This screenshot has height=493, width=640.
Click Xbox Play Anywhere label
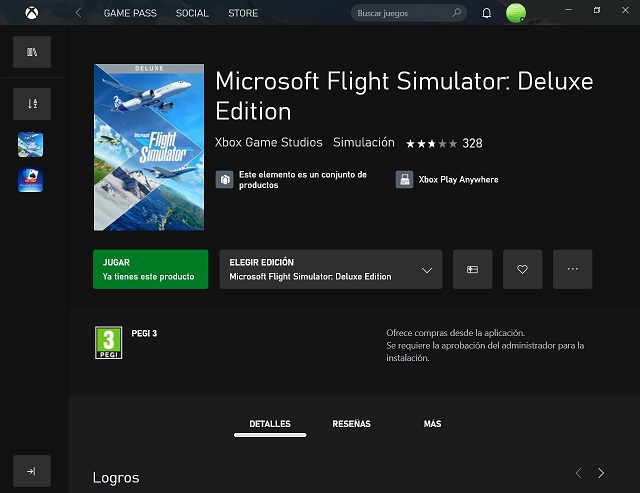pyautogui.click(x=458, y=180)
